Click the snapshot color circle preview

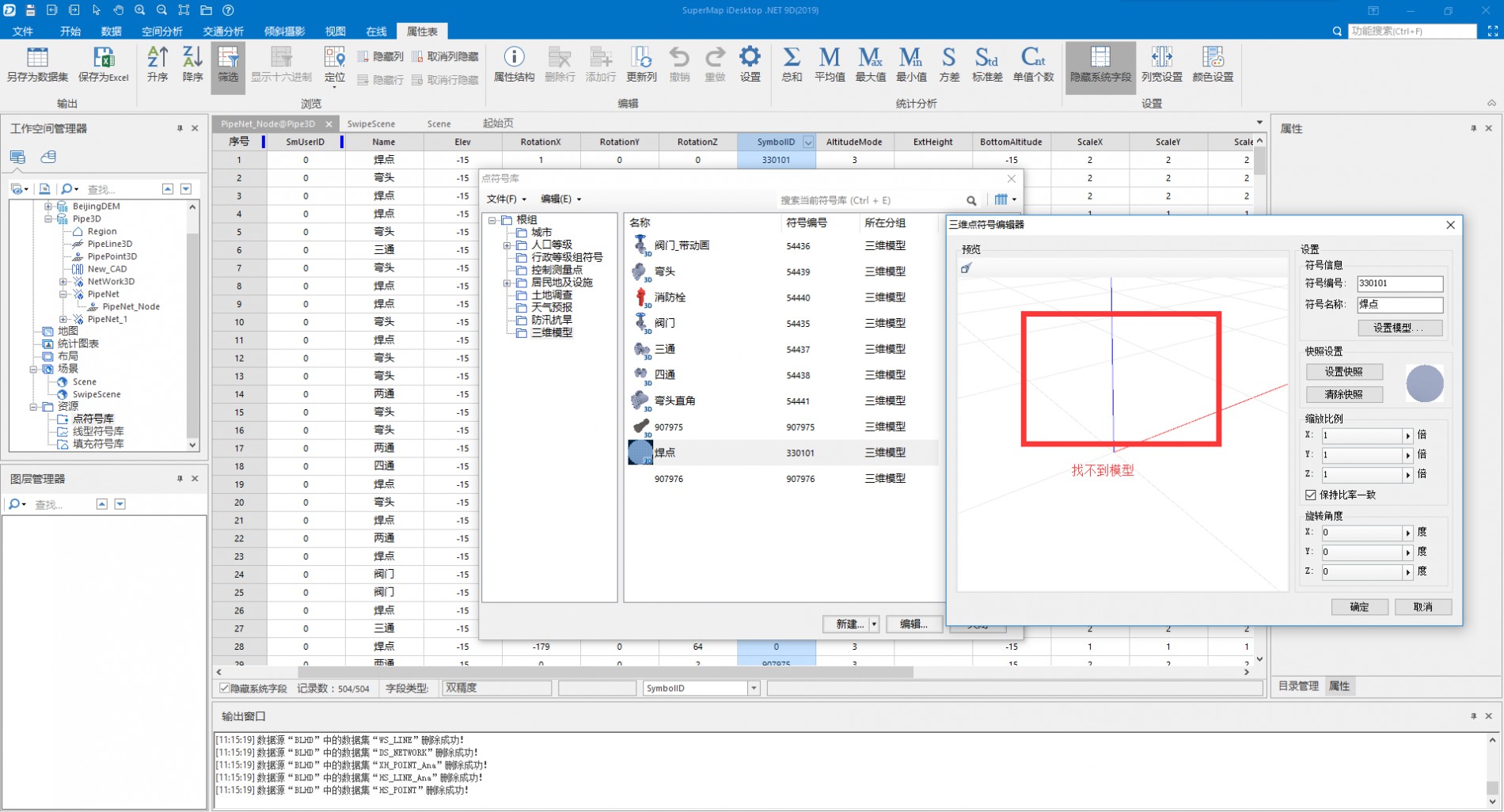(x=1424, y=383)
